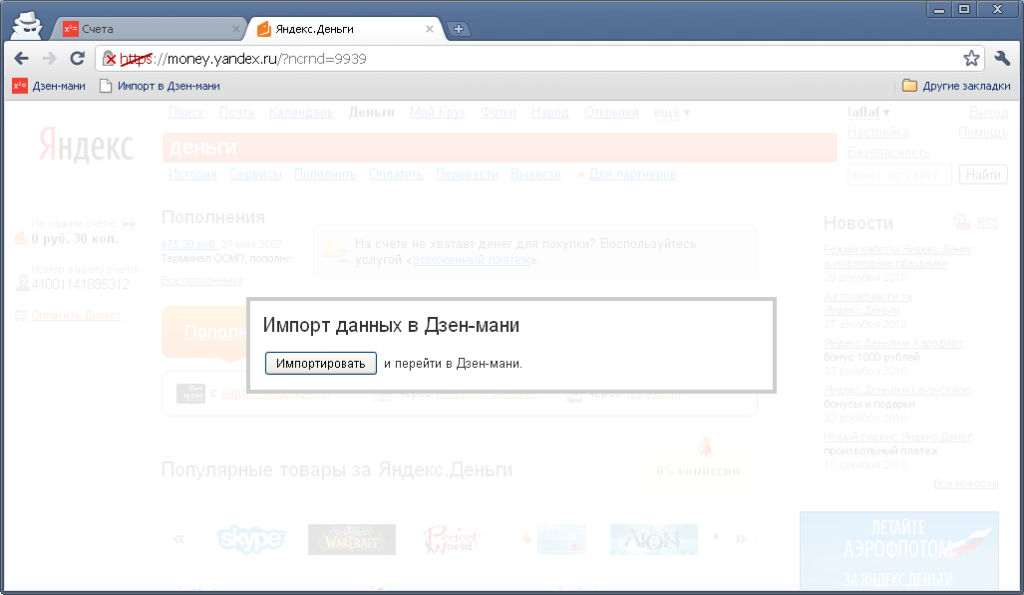Click the browser Forward arrow

(x=49, y=59)
